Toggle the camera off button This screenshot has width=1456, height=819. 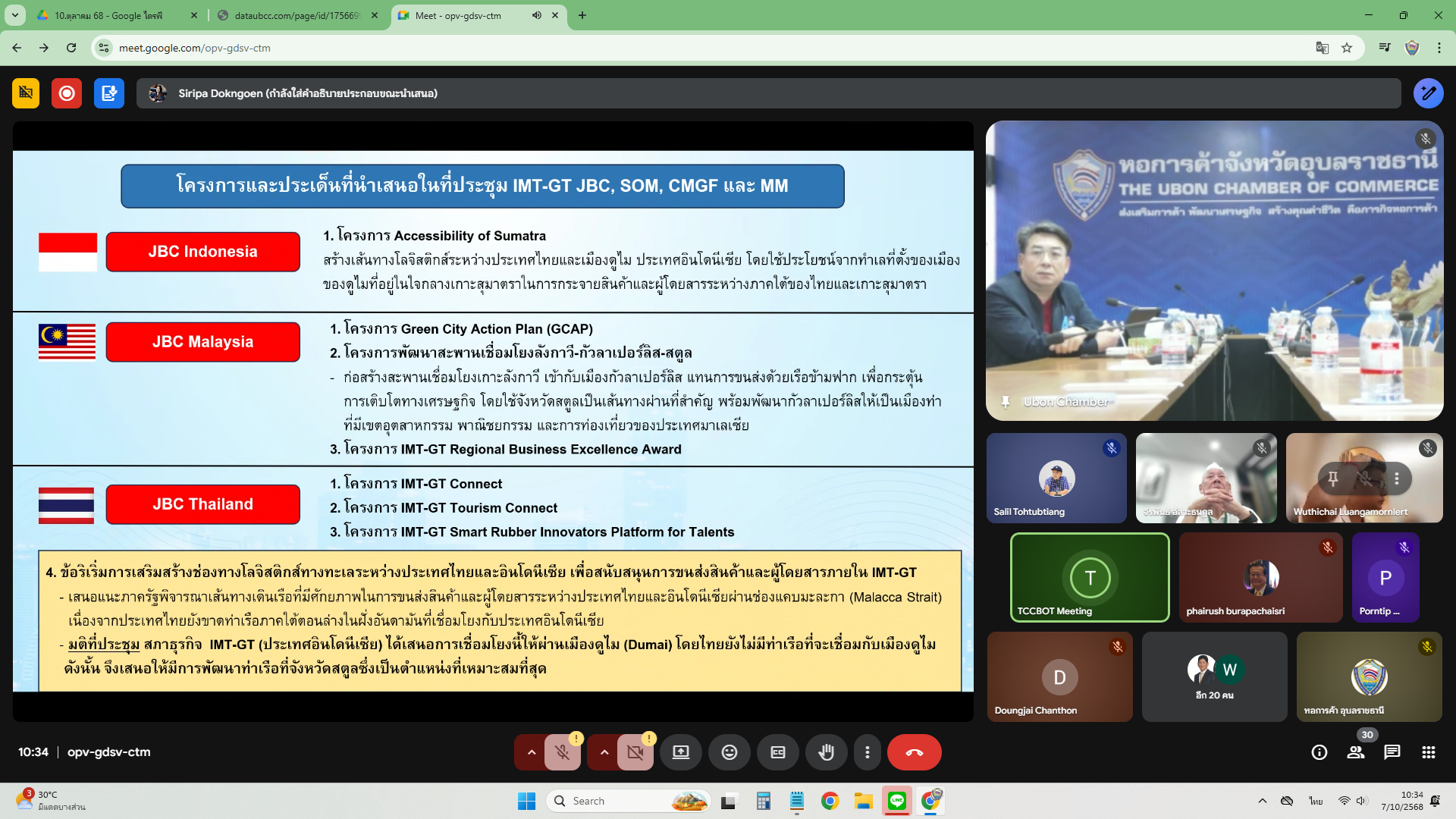635,752
